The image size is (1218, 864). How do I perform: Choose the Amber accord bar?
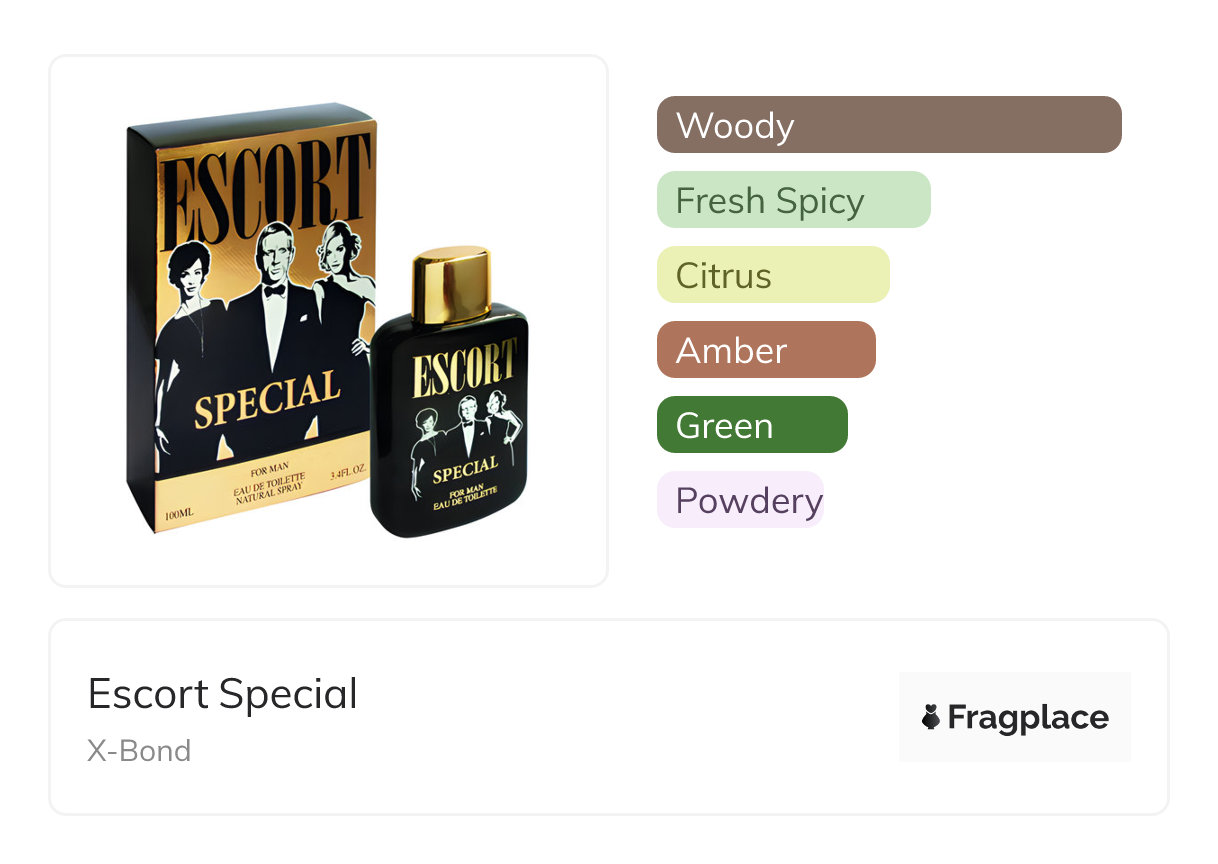point(765,350)
